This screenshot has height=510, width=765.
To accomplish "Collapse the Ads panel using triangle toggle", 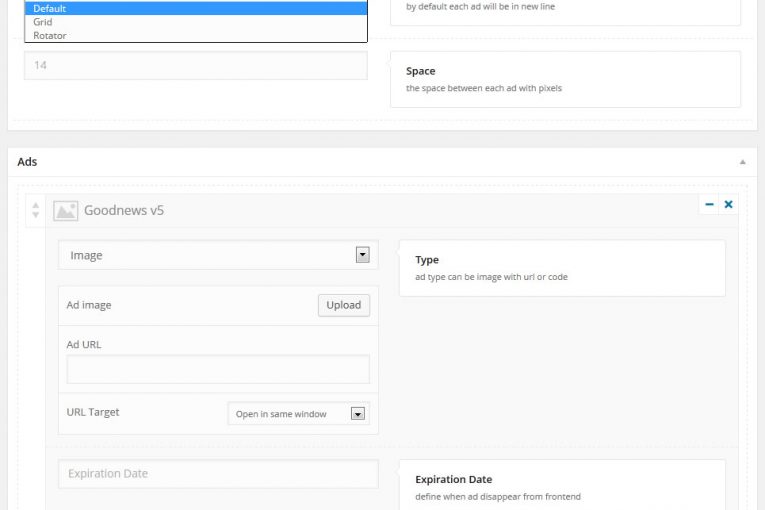I will (743, 162).
